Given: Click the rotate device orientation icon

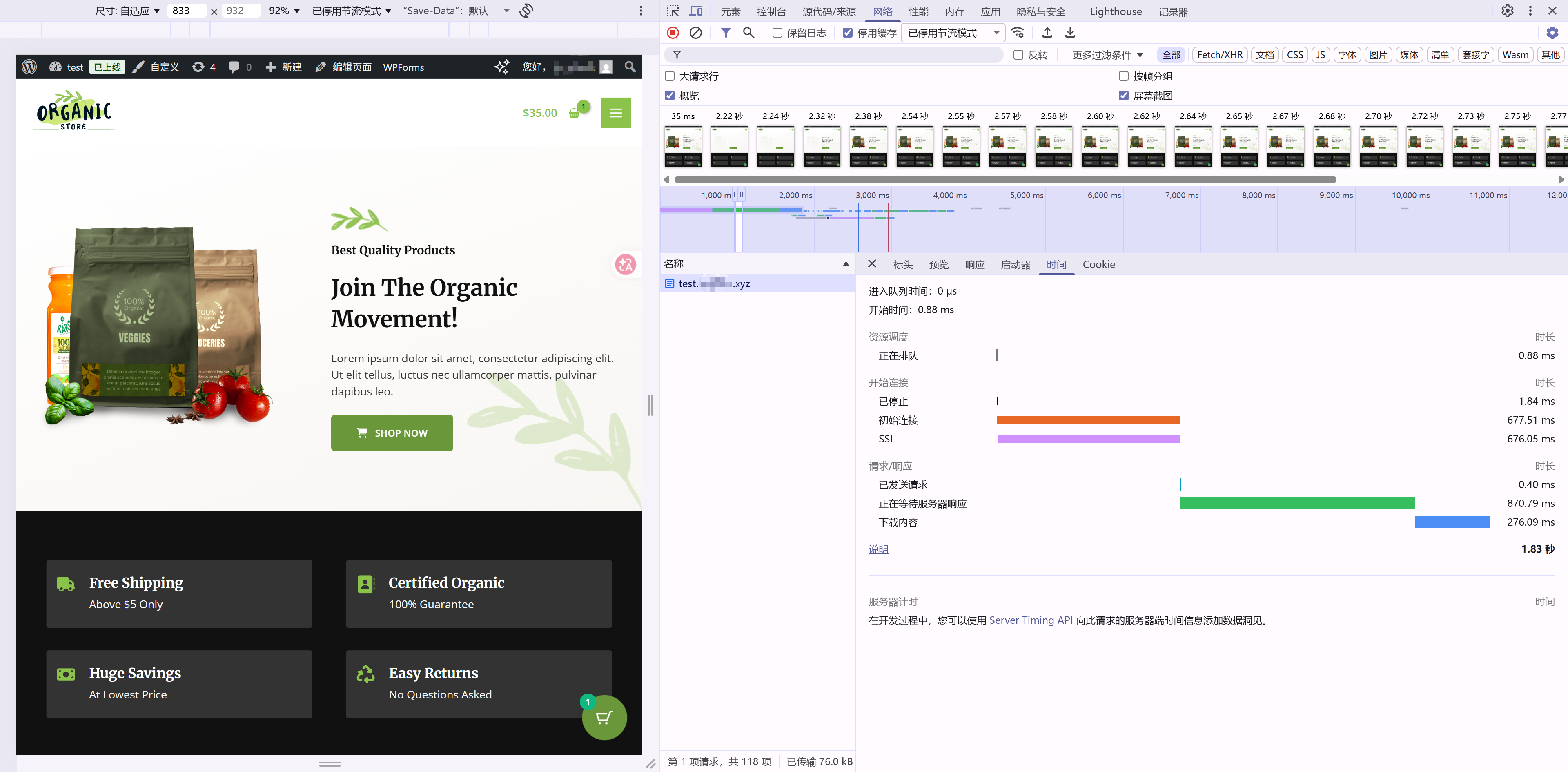Looking at the screenshot, I should pos(526,11).
